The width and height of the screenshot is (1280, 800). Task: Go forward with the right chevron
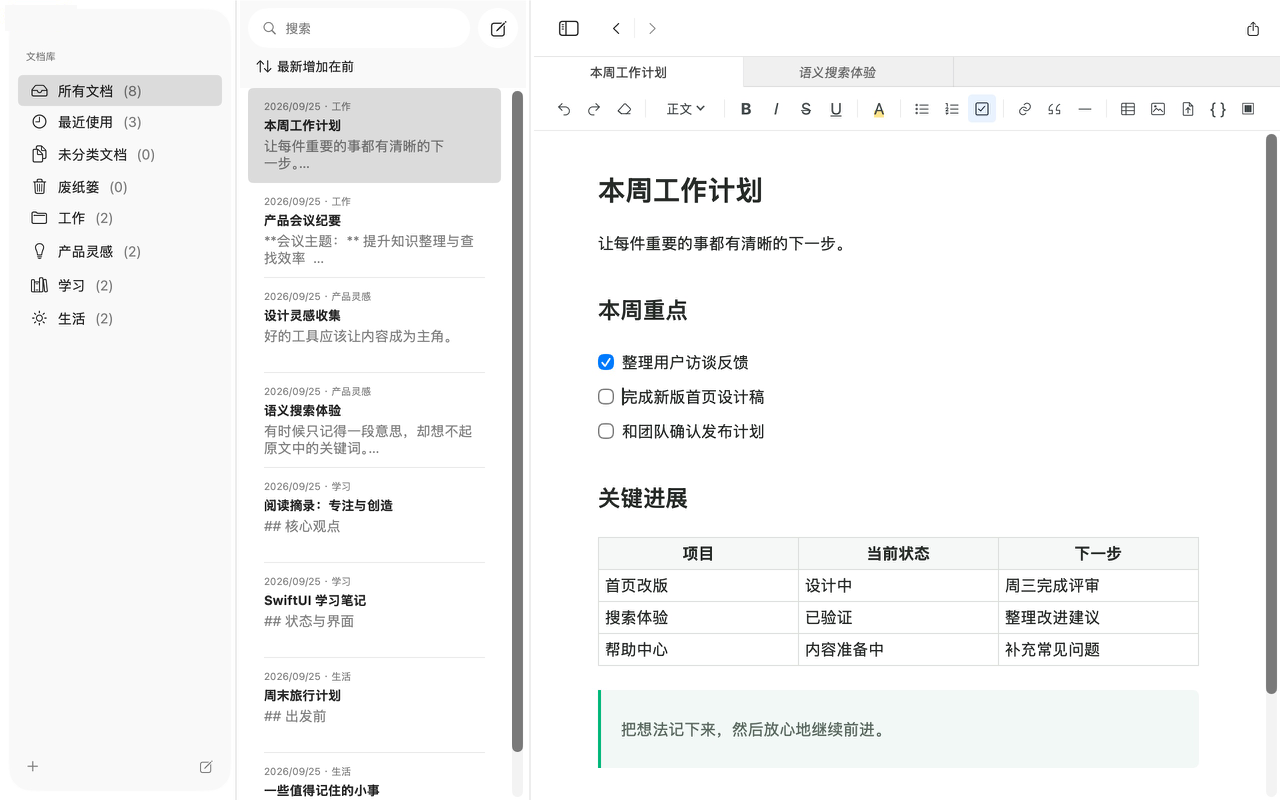pyautogui.click(x=652, y=29)
